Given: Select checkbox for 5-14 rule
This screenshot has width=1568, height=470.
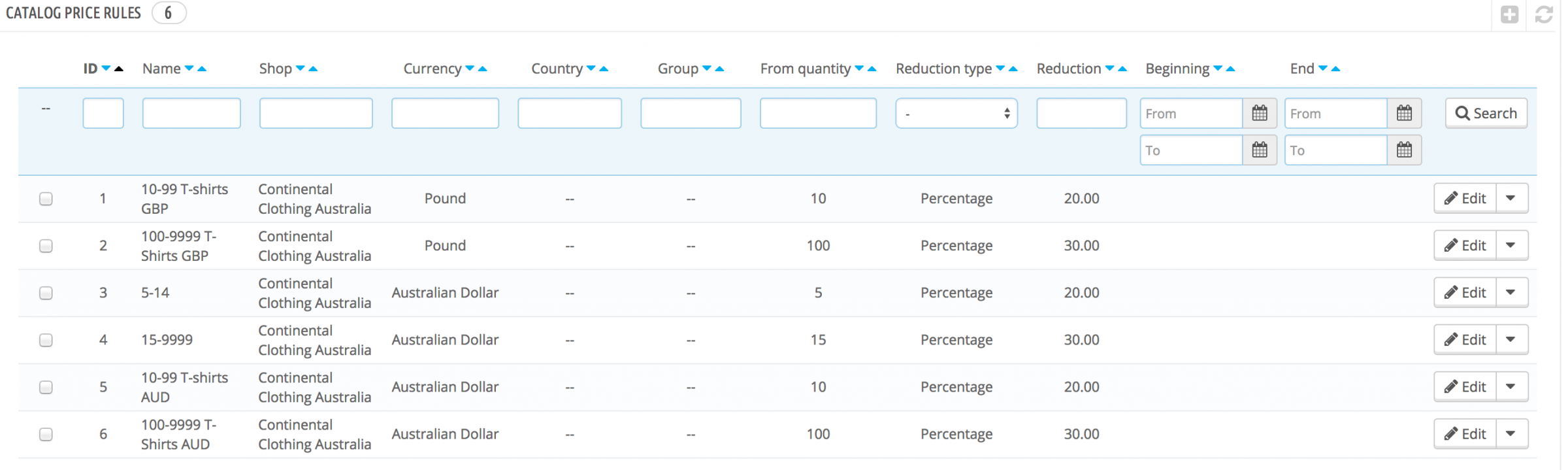Looking at the screenshot, I should pyautogui.click(x=46, y=293).
